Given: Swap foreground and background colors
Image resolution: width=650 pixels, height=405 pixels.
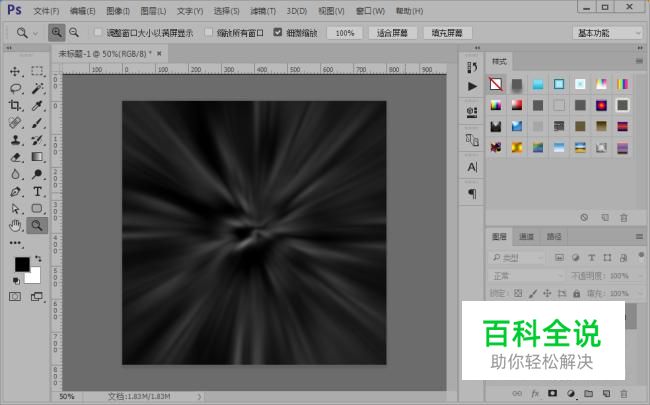Looking at the screenshot, I should tap(38, 259).
